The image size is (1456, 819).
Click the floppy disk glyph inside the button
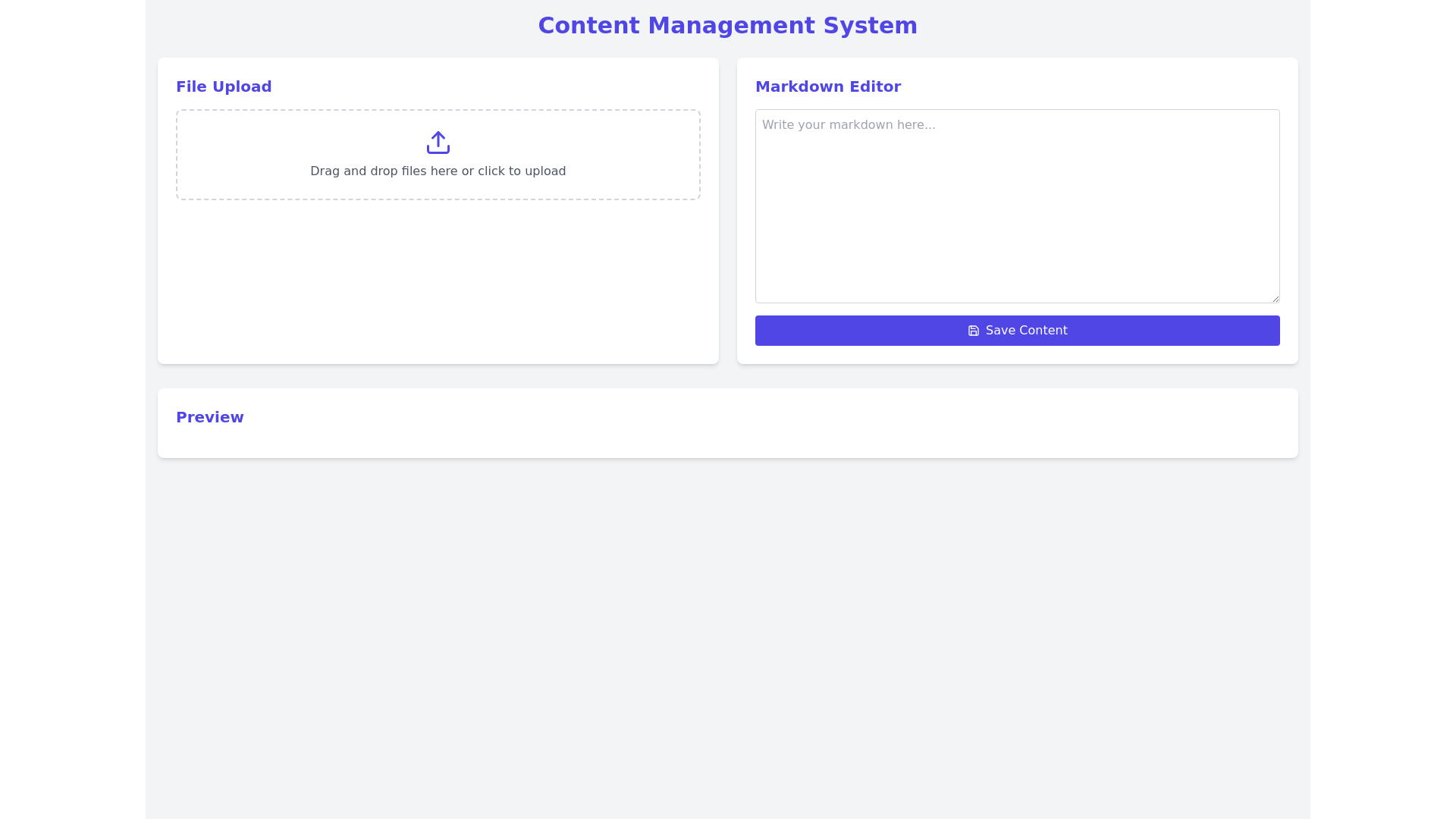(974, 331)
